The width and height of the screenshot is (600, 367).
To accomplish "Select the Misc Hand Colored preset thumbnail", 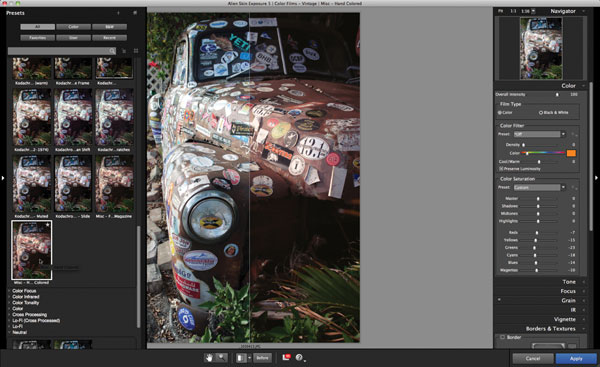I will [32, 250].
